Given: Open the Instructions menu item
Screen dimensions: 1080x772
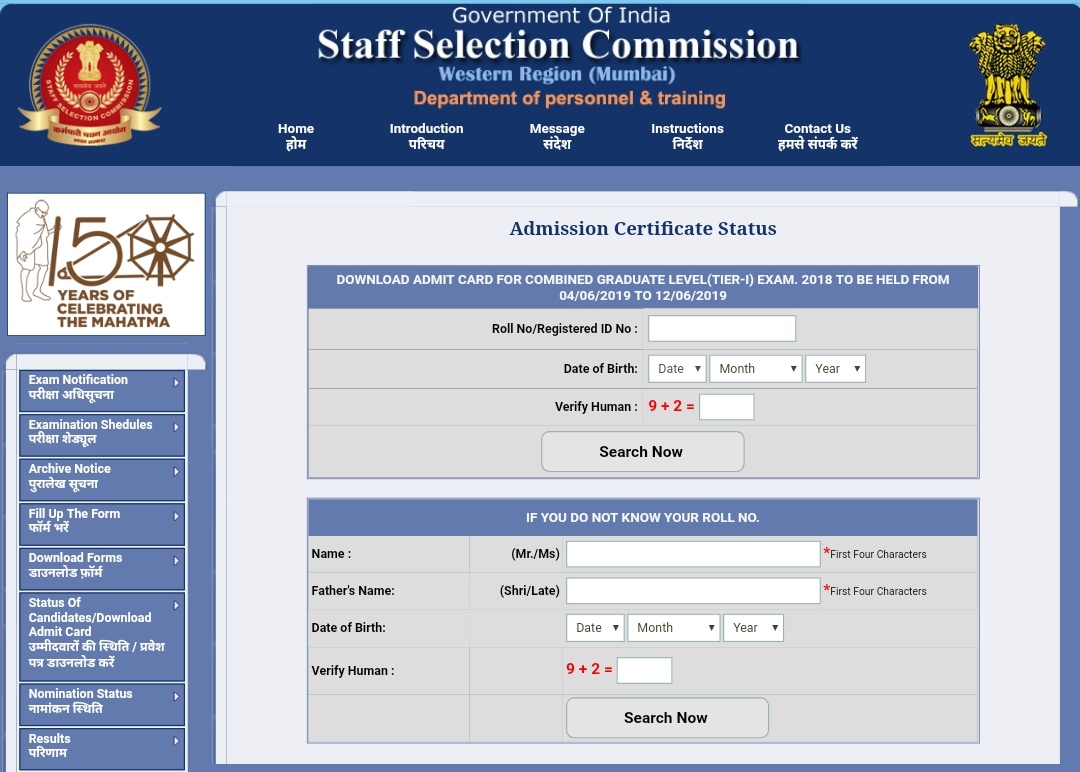Looking at the screenshot, I should pos(687,136).
